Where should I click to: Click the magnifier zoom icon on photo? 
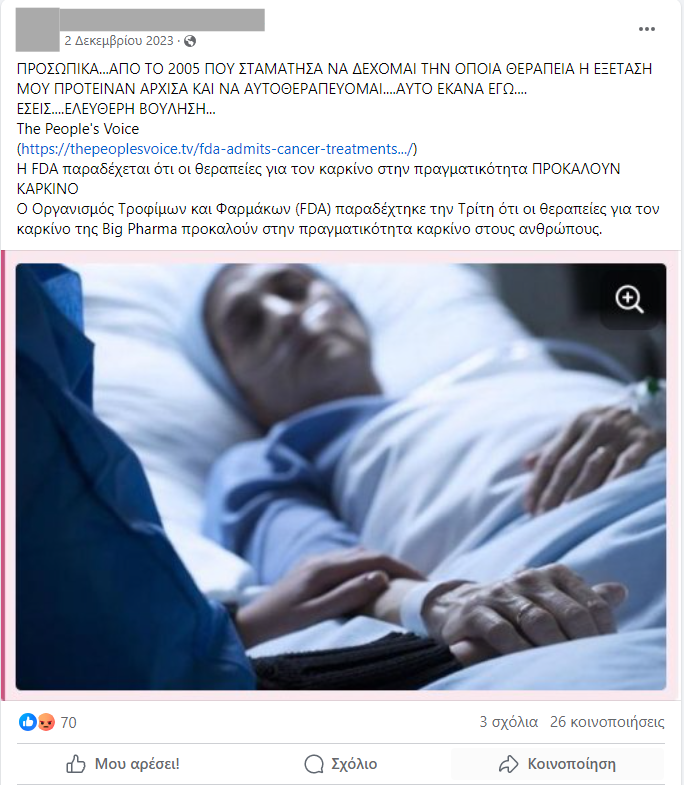629,299
